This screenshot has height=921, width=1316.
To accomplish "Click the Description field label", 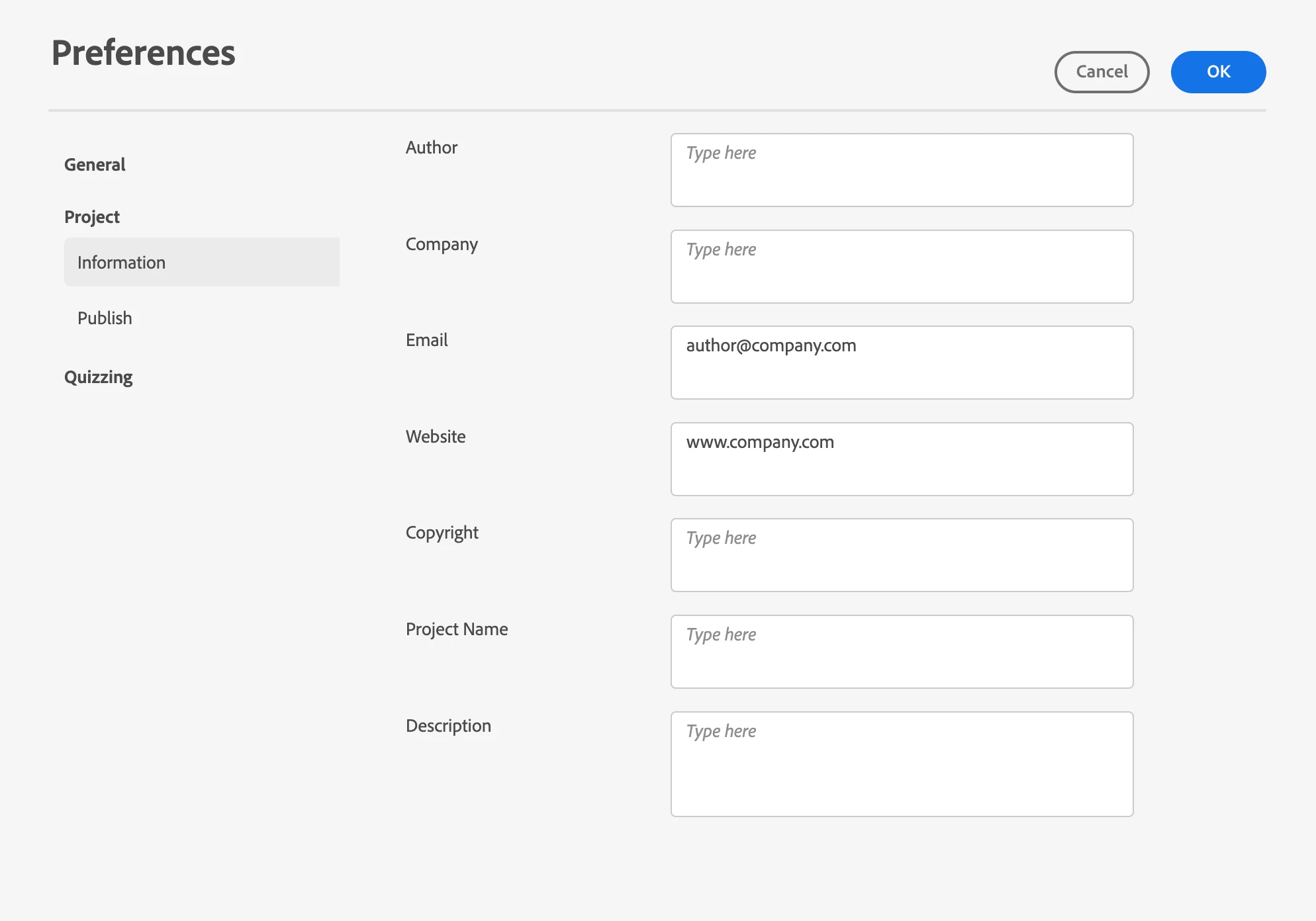I will pos(448,726).
